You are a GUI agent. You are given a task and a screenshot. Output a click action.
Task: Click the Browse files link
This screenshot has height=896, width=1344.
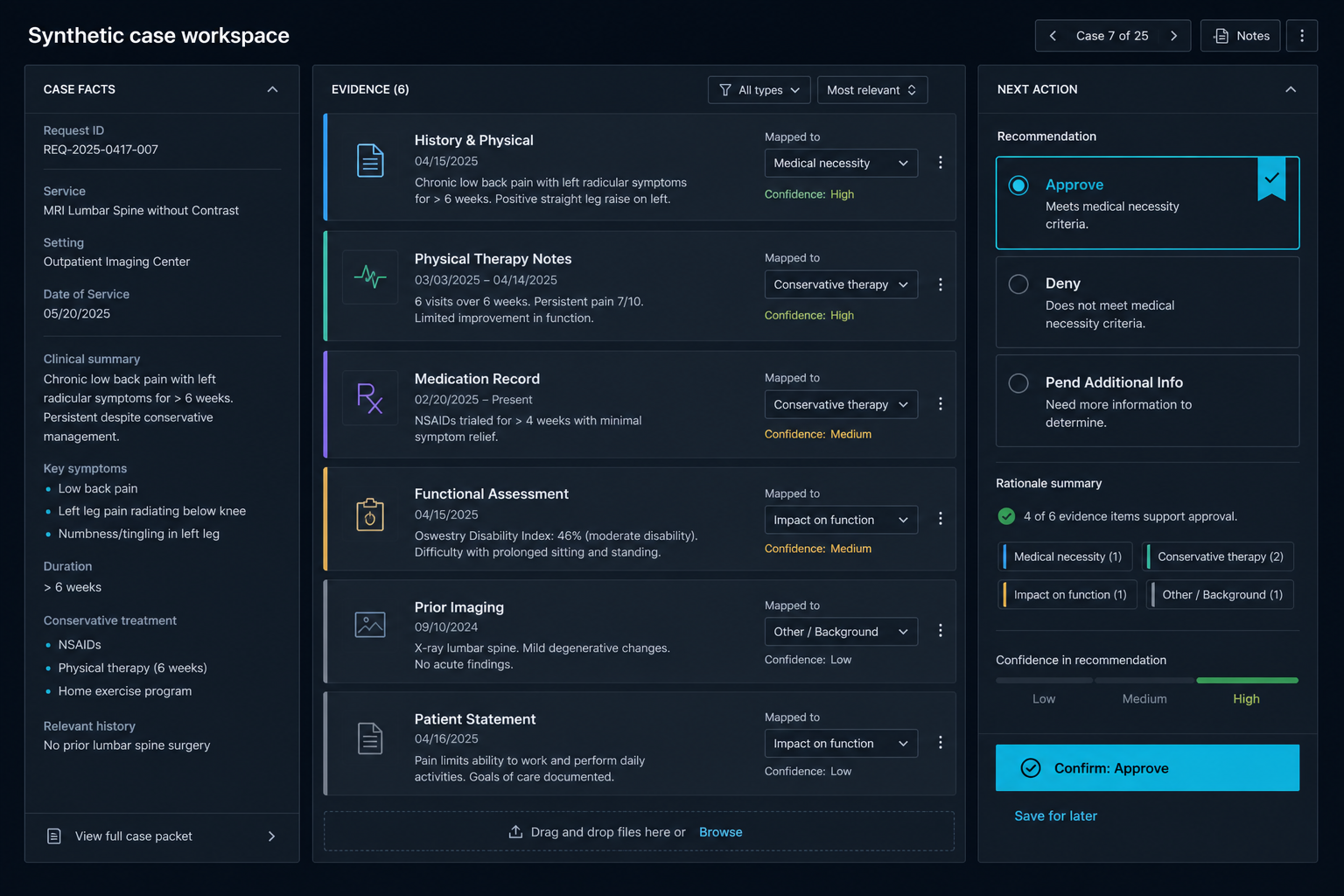click(720, 832)
